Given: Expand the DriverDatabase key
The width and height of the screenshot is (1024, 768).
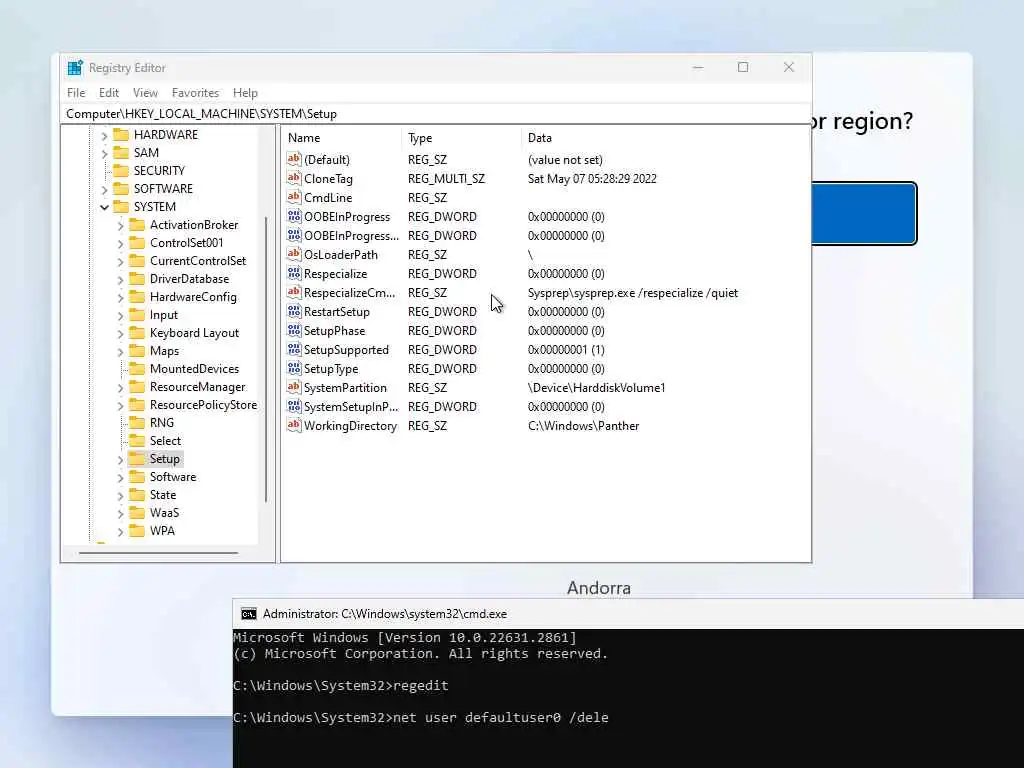Looking at the screenshot, I should click(x=120, y=280).
